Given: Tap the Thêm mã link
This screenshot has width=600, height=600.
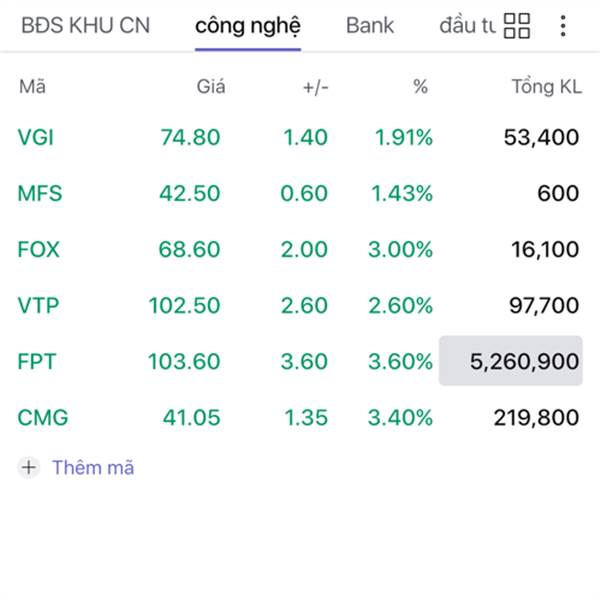Looking at the screenshot, I should pos(92,467).
